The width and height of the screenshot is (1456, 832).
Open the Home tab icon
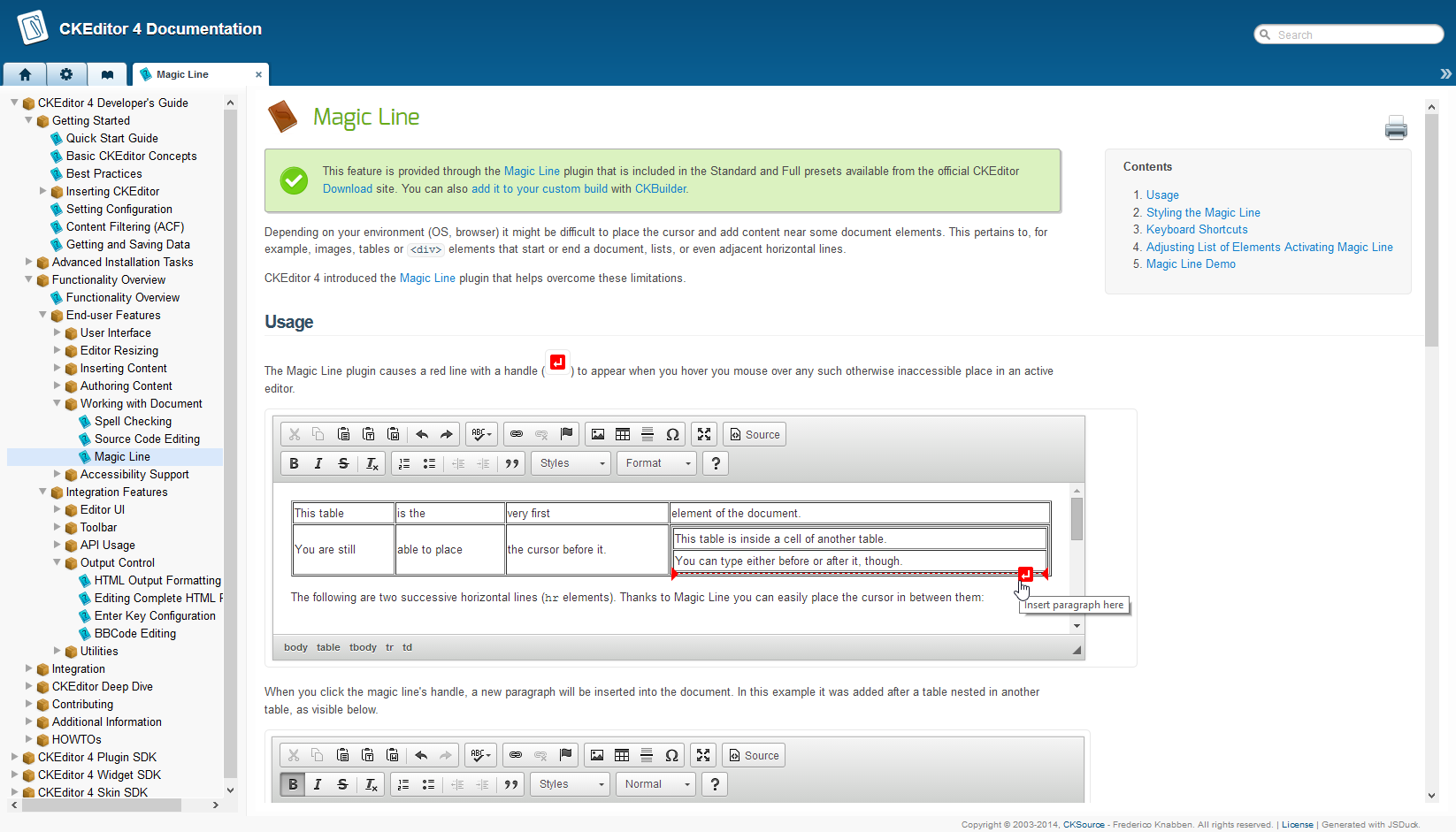25,74
